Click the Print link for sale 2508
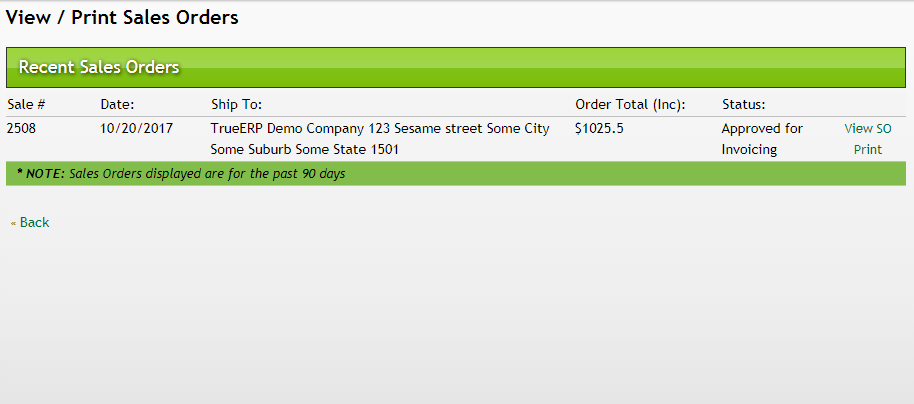The image size is (914, 404). pyautogui.click(x=867, y=150)
